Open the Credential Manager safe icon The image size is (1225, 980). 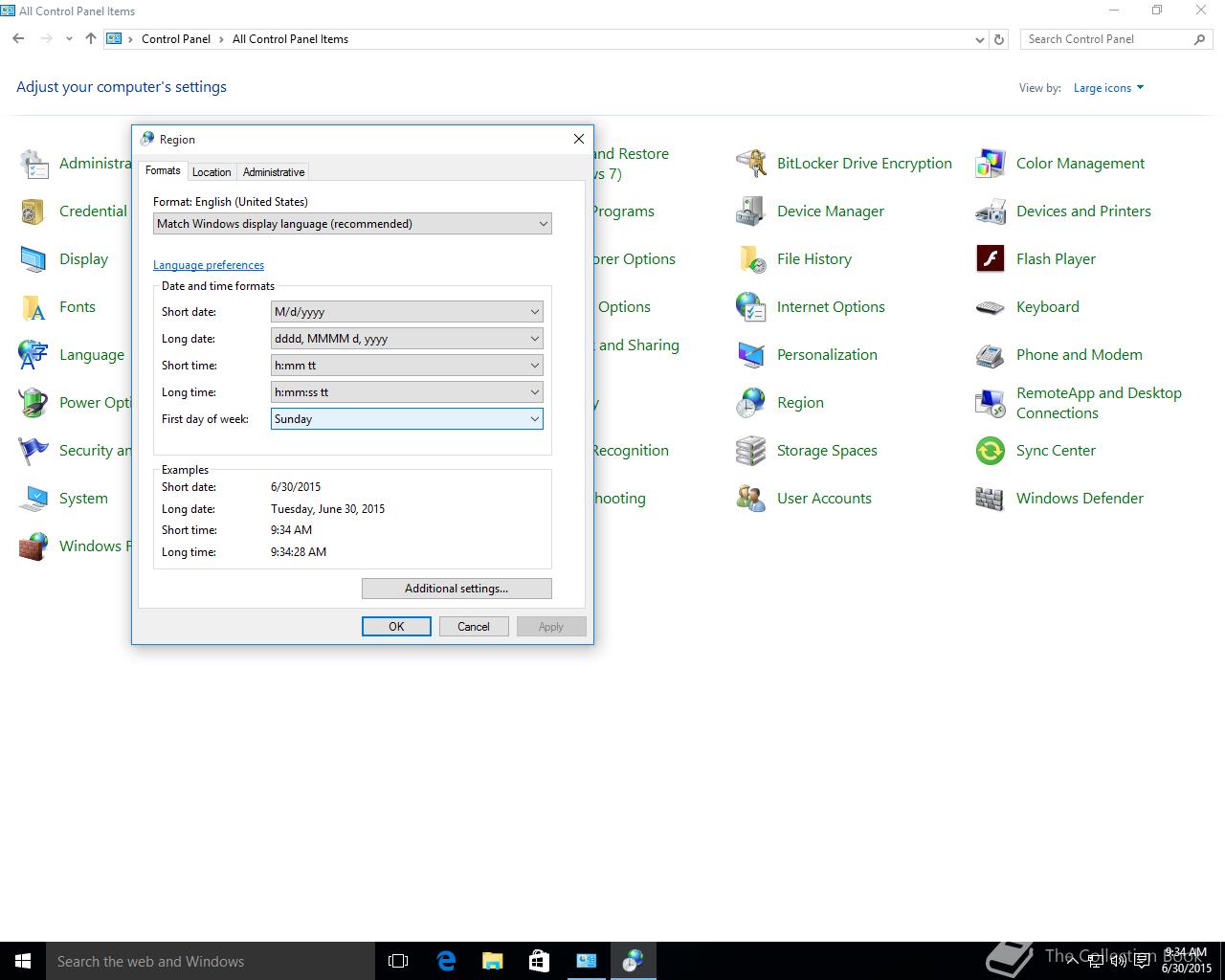click(x=33, y=212)
